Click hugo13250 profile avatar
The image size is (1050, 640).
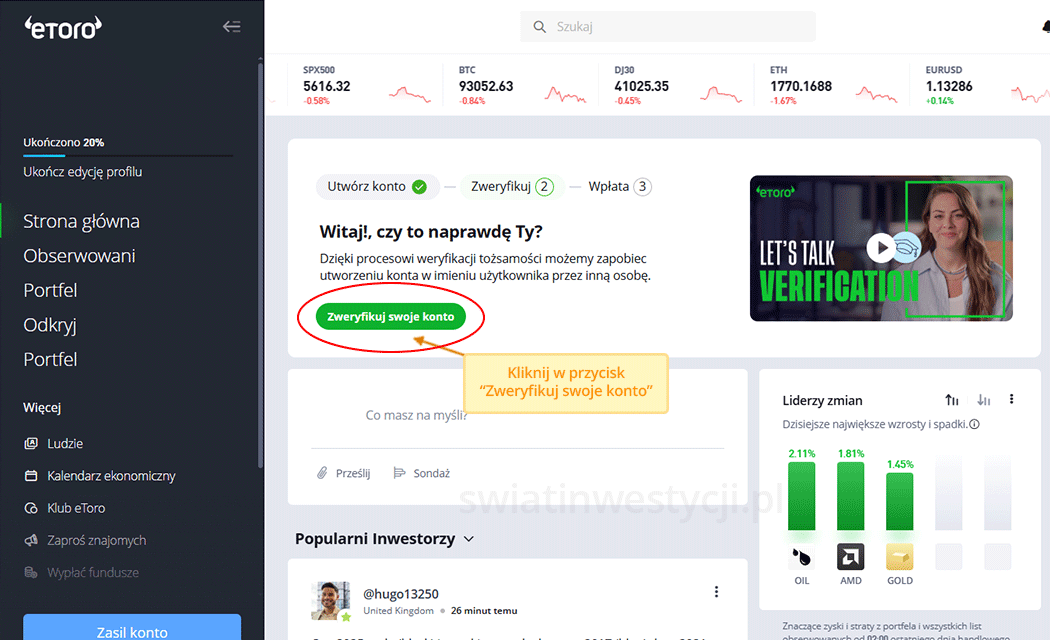coord(331,601)
